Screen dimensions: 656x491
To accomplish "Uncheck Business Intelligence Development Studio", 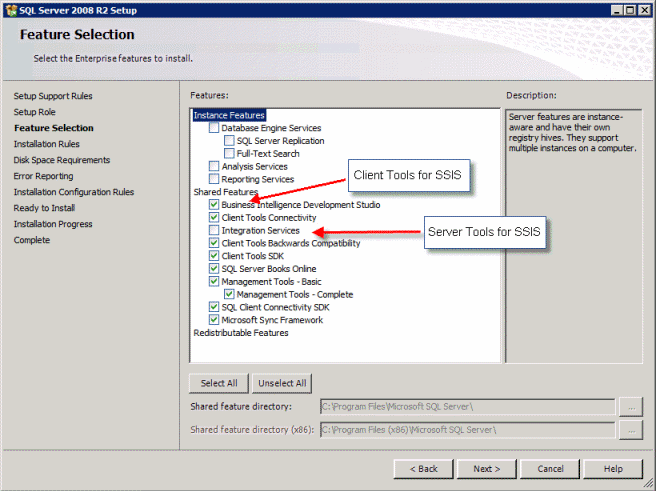I will click(214, 205).
